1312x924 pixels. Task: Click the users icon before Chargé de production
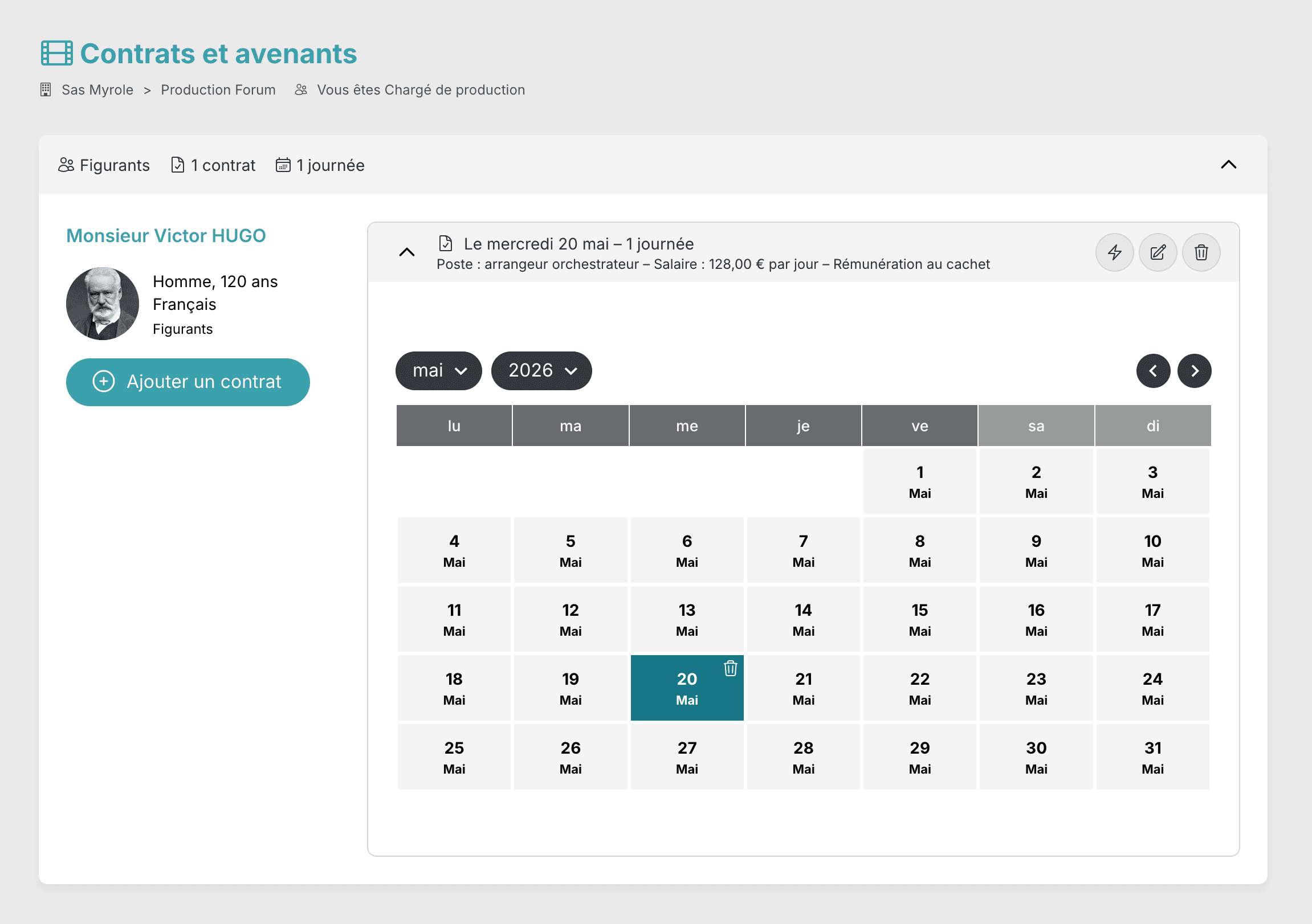301,89
